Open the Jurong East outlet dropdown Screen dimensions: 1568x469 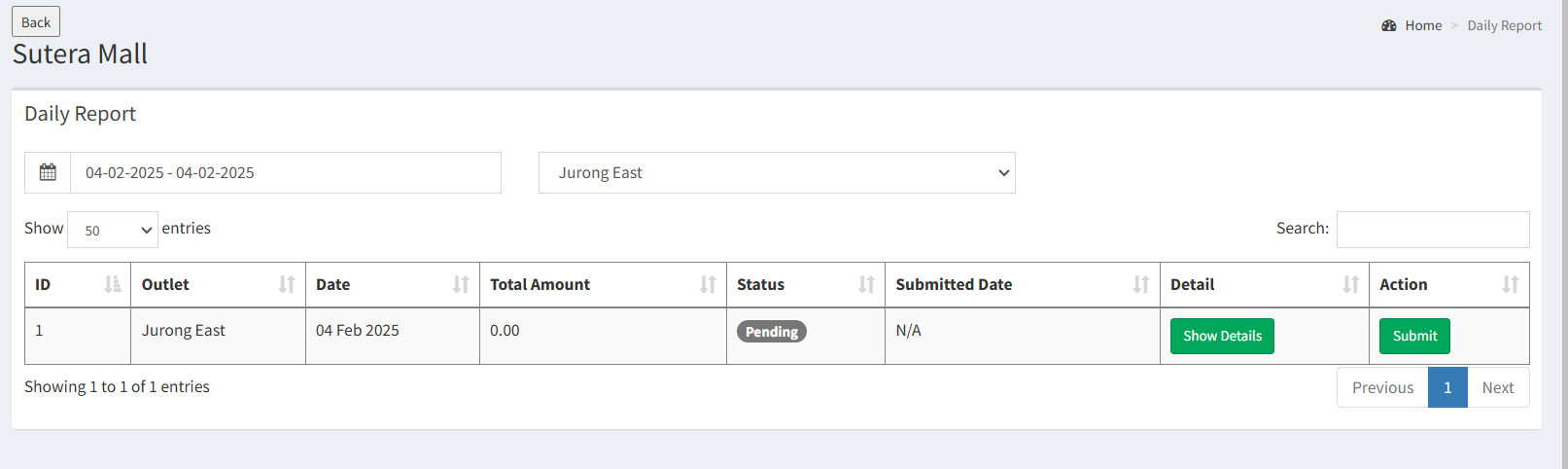(x=777, y=172)
